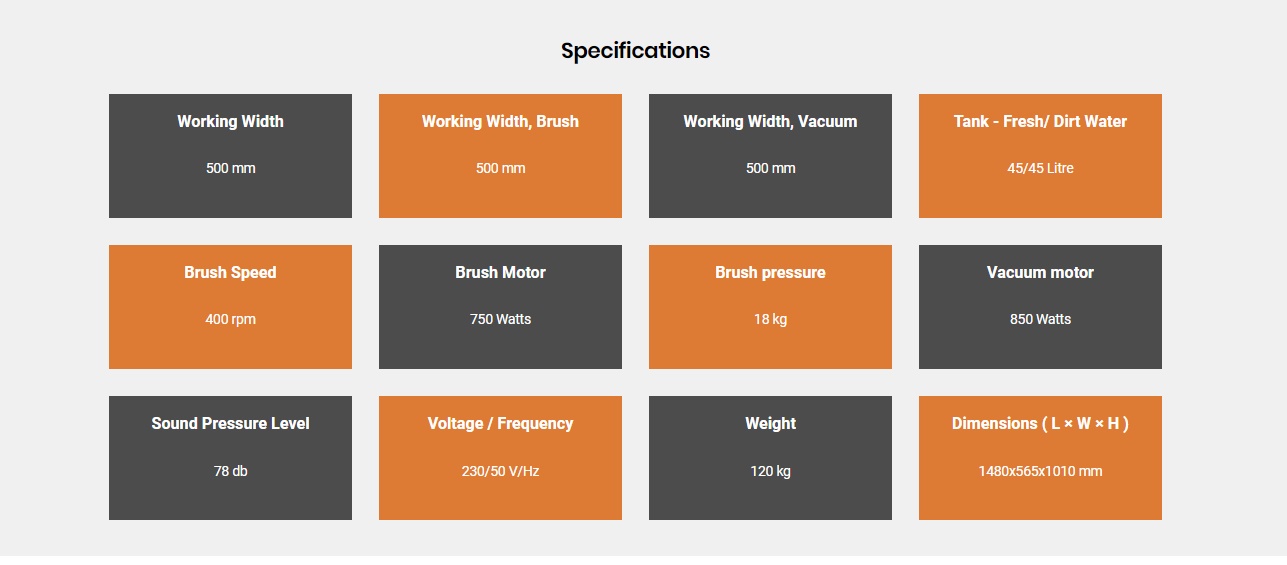
Task: Click the 850 Watts value
Action: (1040, 319)
